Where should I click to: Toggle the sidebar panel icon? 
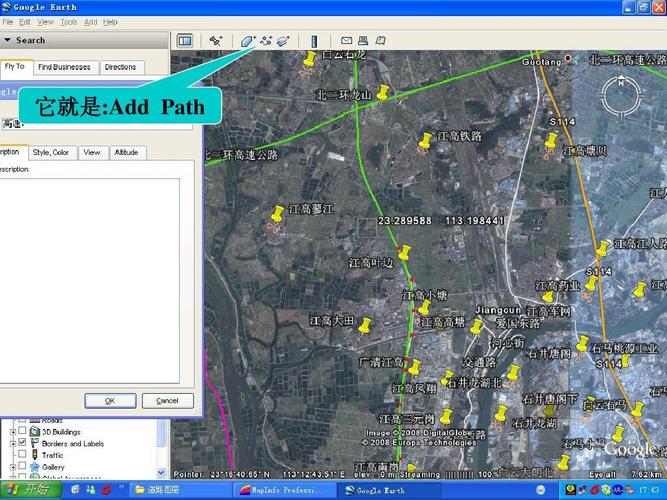(x=185, y=41)
